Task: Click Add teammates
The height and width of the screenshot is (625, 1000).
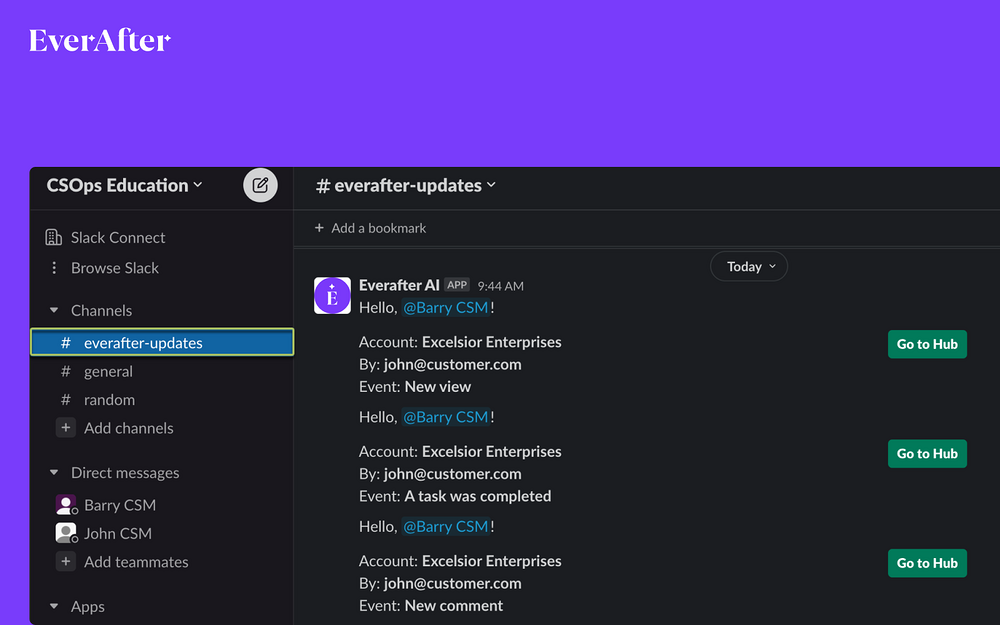Action: point(136,562)
